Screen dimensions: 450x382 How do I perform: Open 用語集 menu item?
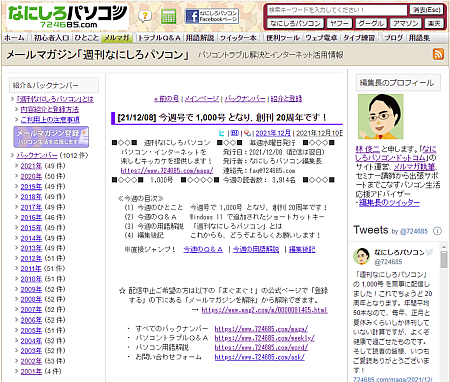click(x=419, y=38)
